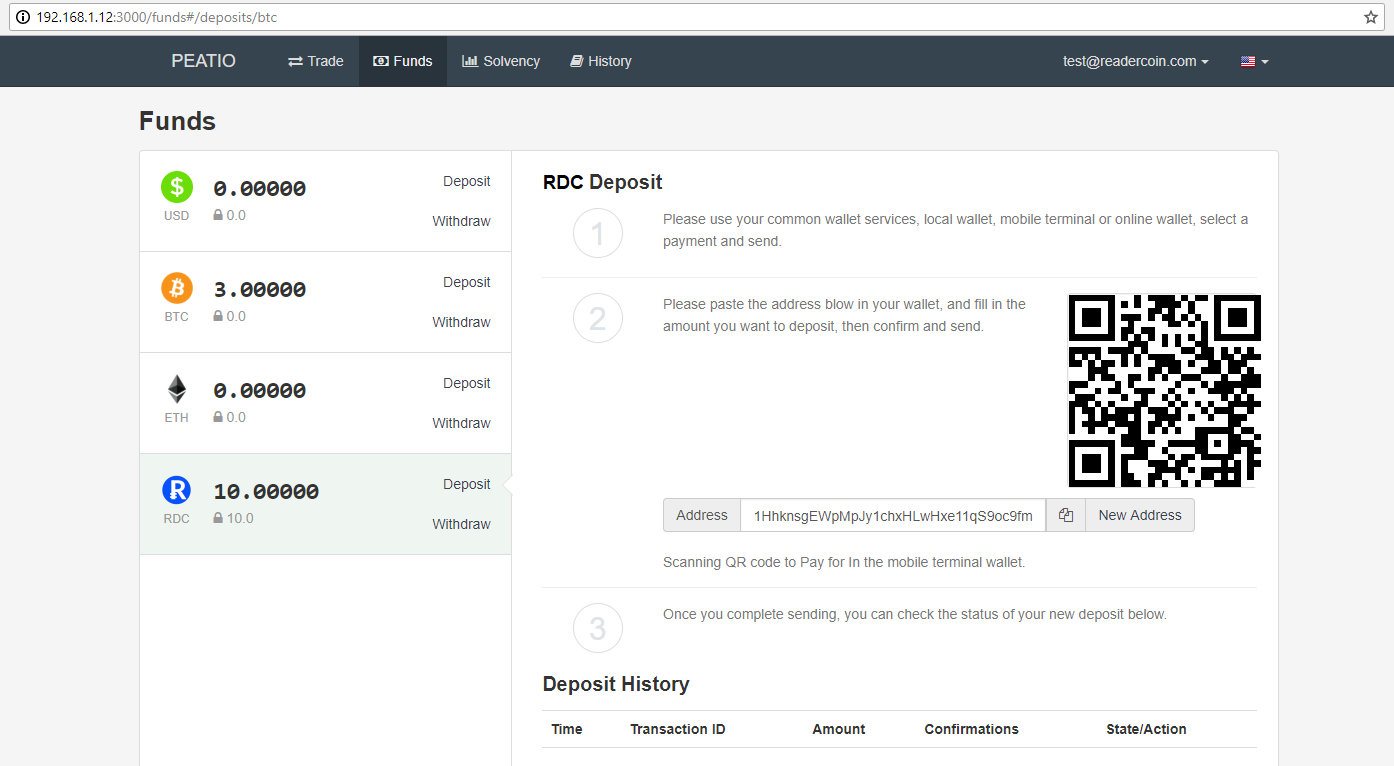This screenshot has width=1394, height=766.
Task: Click Withdraw for the USD account
Action: pos(461,221)
